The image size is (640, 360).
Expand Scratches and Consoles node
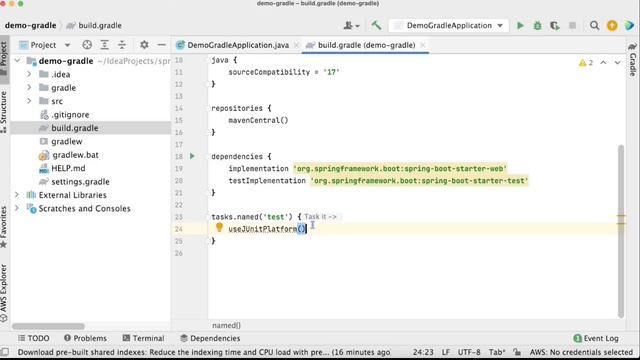click(x=17, y=208)
